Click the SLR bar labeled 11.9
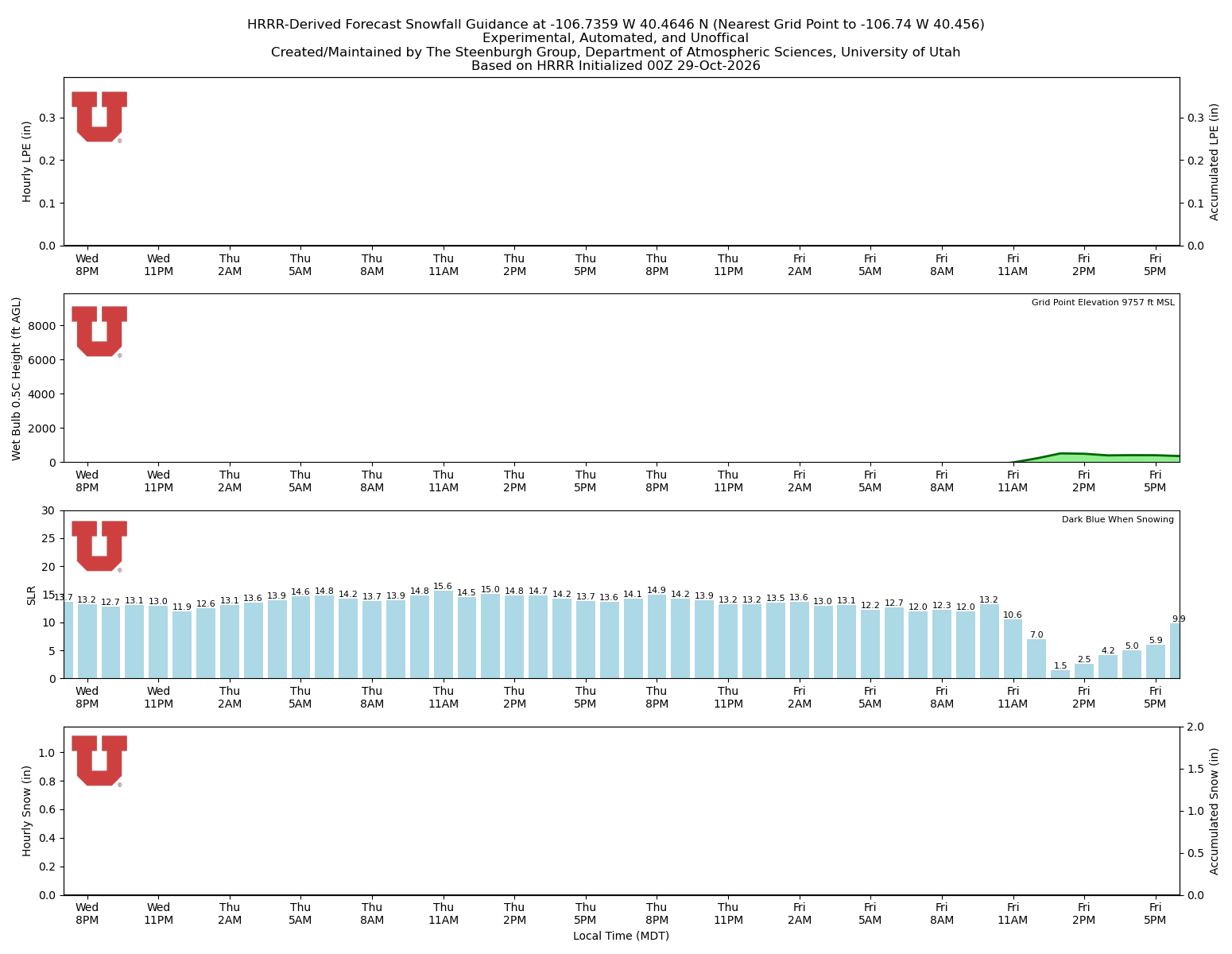This screenshot has height=954, width=1232. 182,645
